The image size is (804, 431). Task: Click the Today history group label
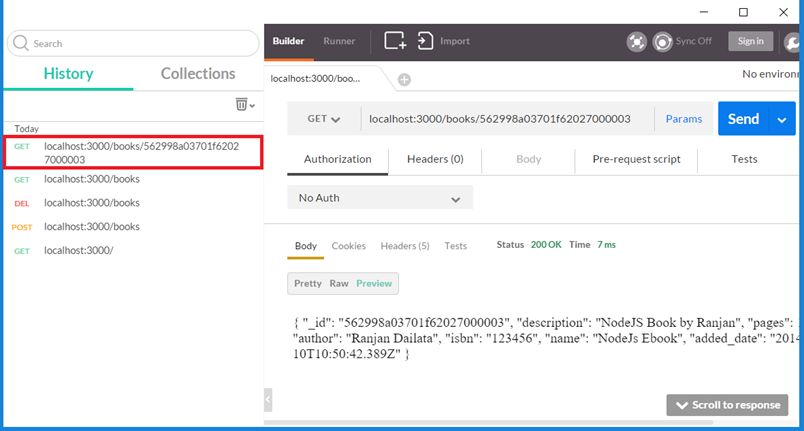point(27,129)
